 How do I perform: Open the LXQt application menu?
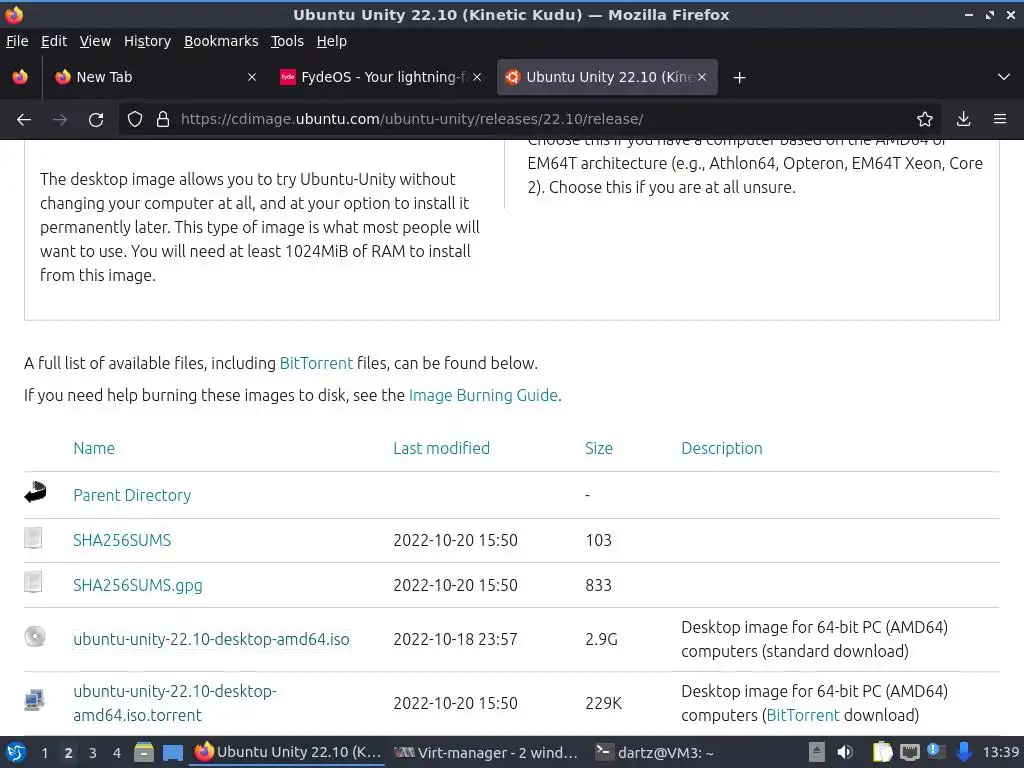pyautogui.click(x=16, y=752)
